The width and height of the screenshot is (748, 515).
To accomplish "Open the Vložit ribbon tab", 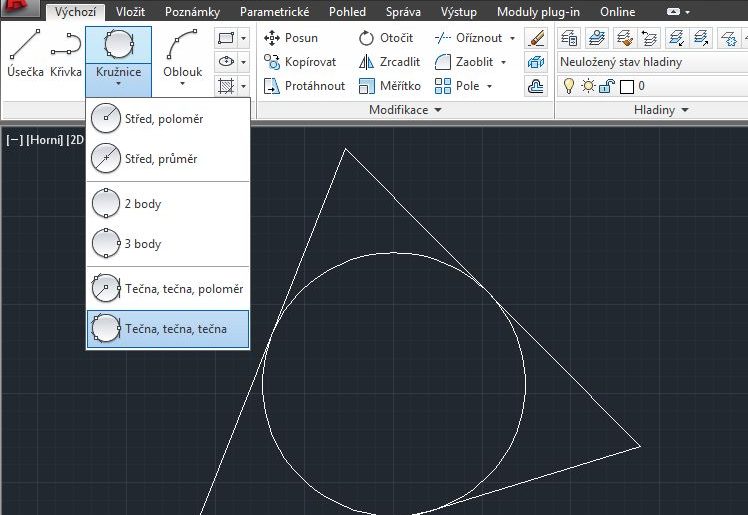I will (129, 12).
